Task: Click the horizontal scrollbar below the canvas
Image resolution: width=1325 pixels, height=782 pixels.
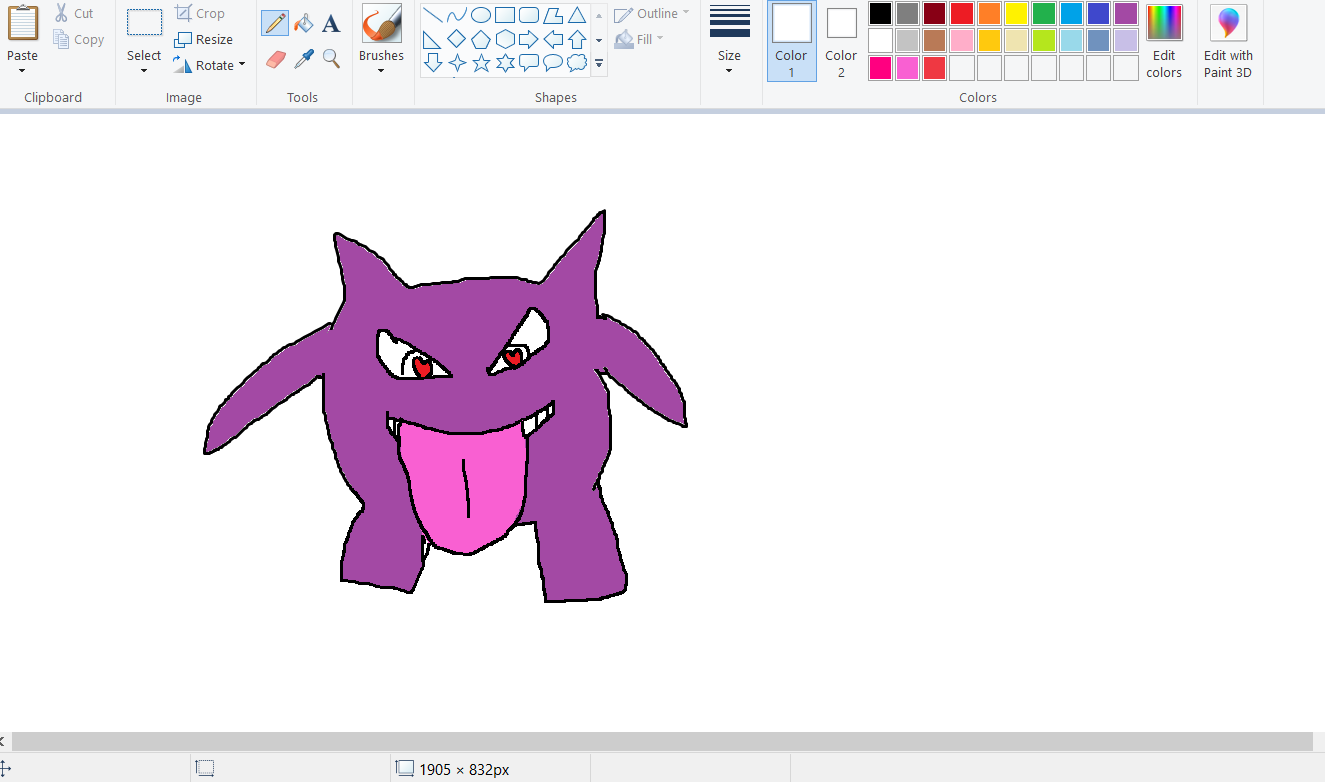Action: coord(662,741)
